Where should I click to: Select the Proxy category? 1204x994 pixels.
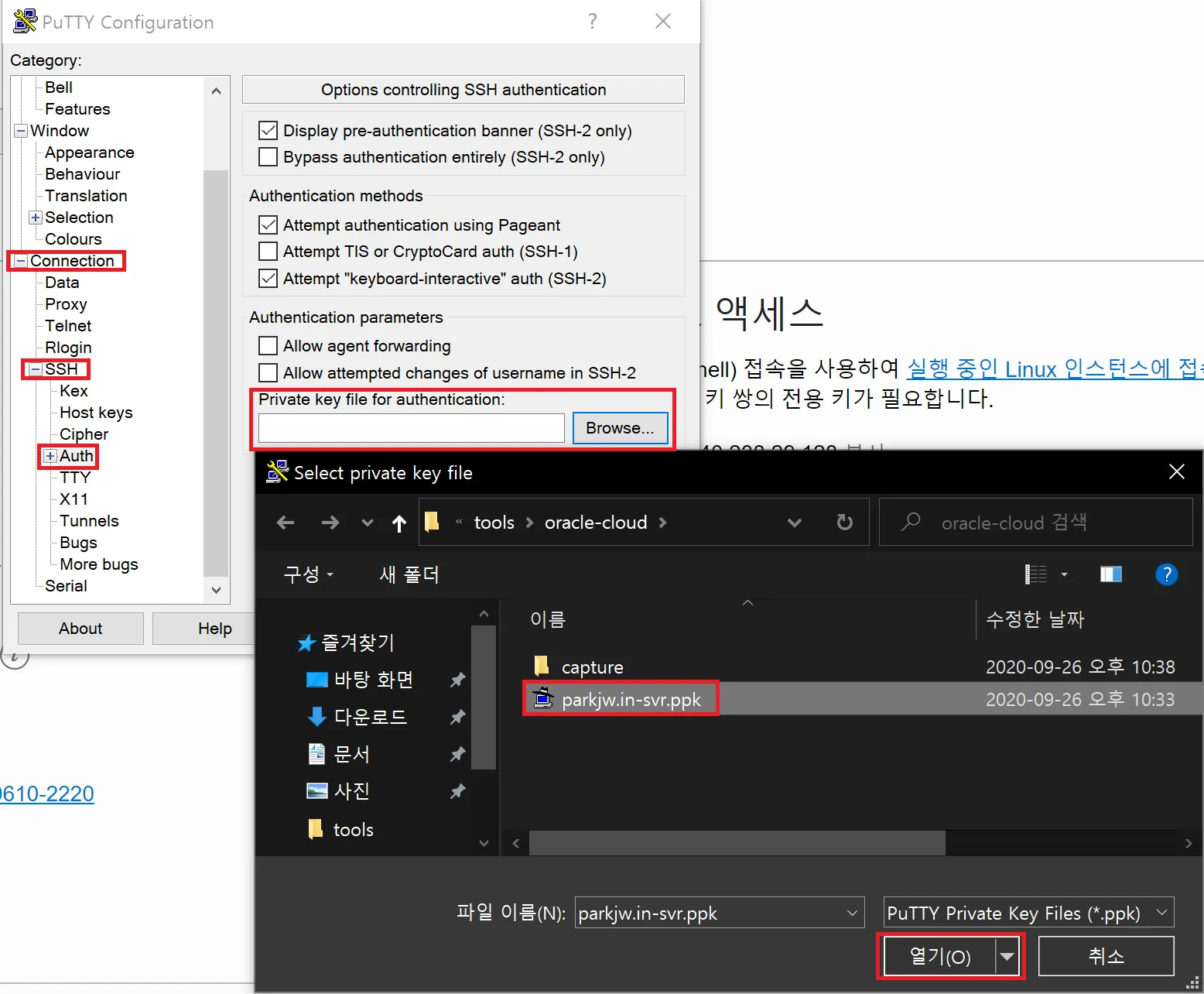(66, 304)
